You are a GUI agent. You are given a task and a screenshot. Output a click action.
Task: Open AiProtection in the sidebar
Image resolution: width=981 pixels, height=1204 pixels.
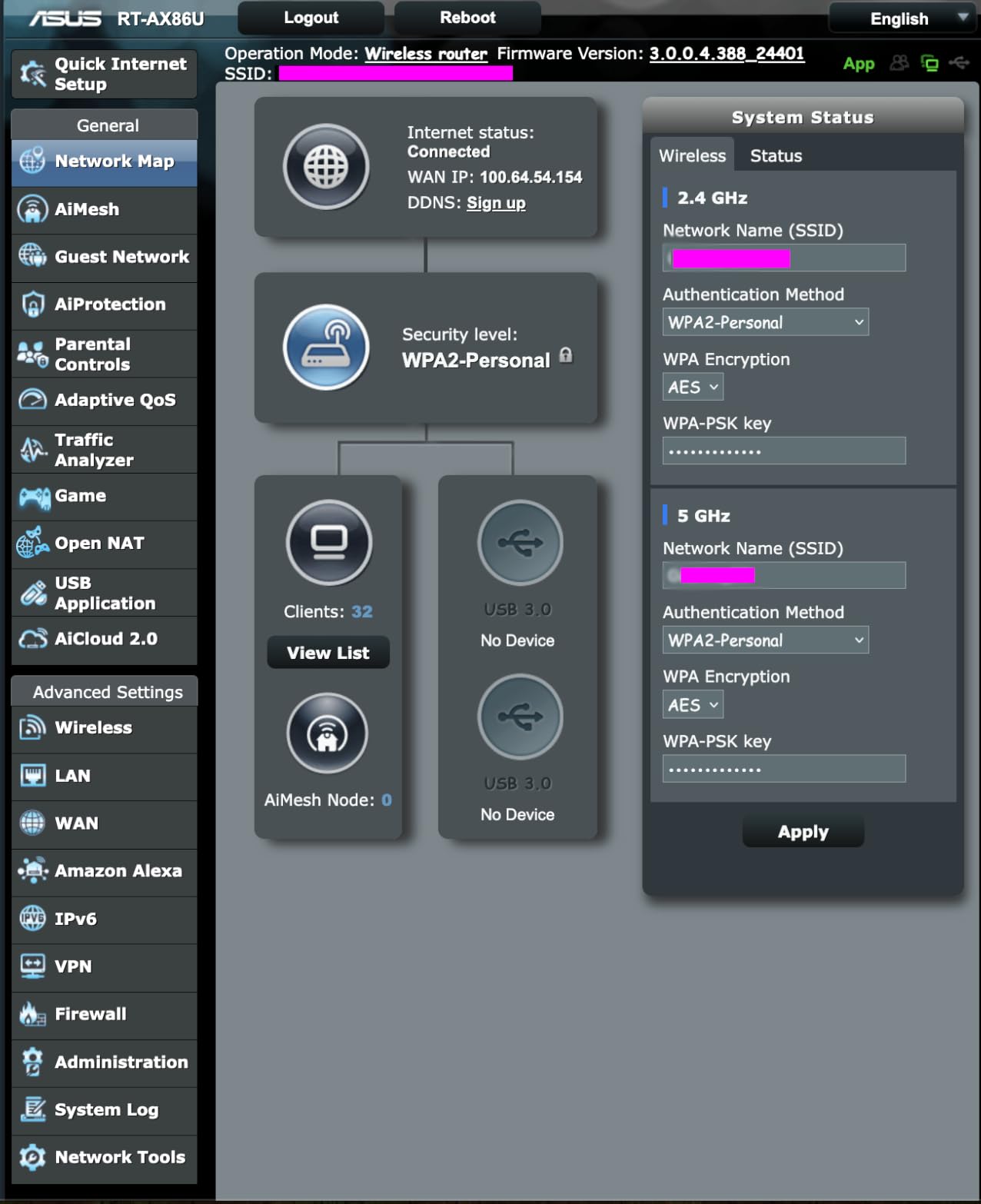click(x=105, y=305)
